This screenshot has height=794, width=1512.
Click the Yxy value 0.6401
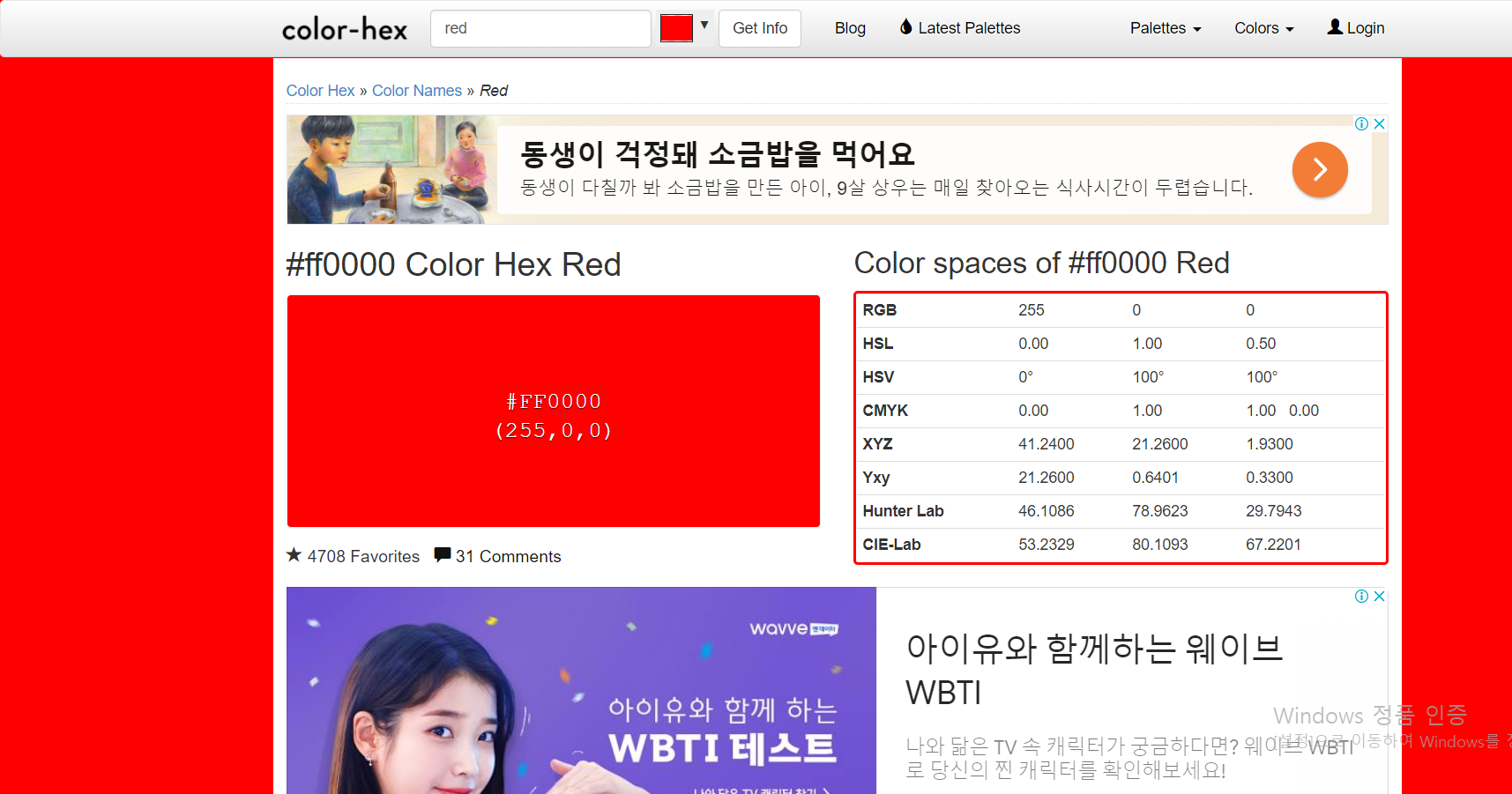(x=1156, y=478)
